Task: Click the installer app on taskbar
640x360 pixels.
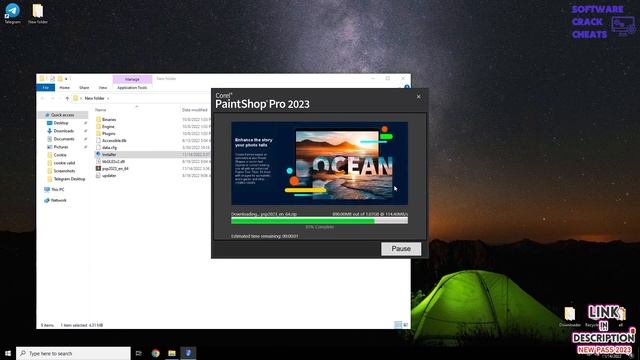Action: tap(188, 353)
